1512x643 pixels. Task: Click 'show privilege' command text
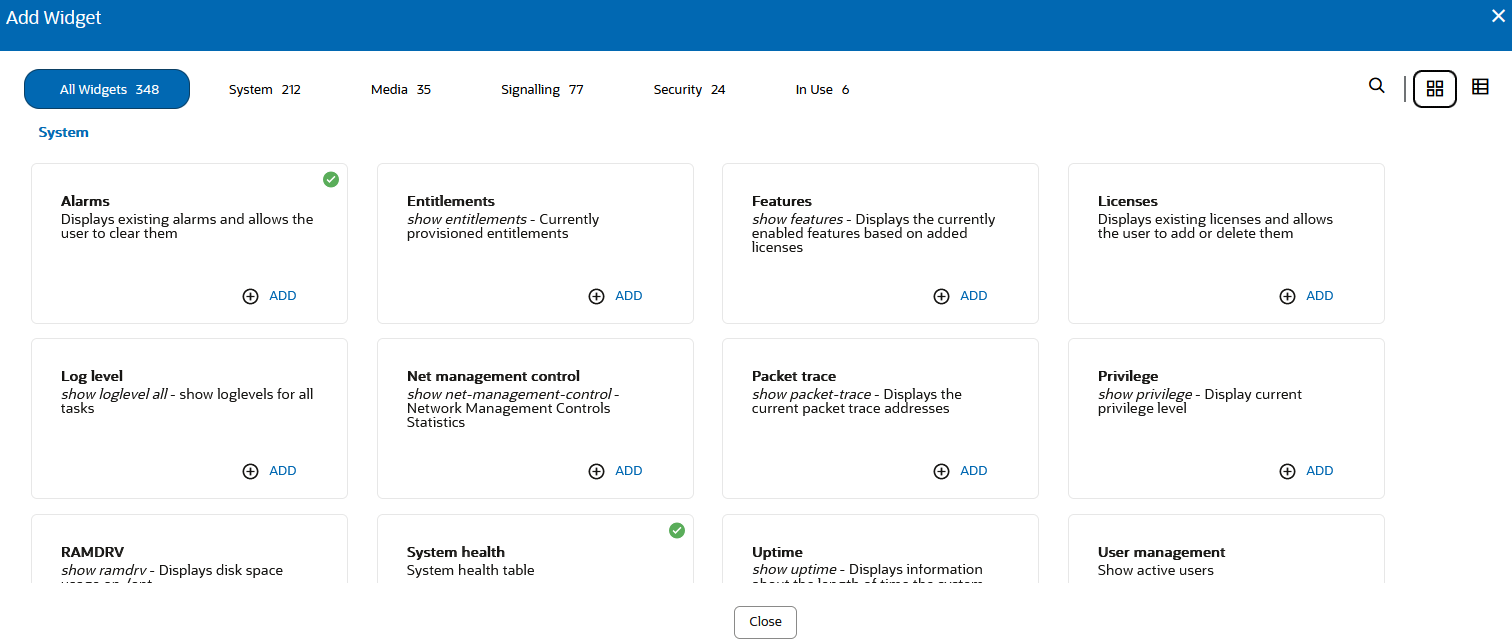click(1145, 394)
